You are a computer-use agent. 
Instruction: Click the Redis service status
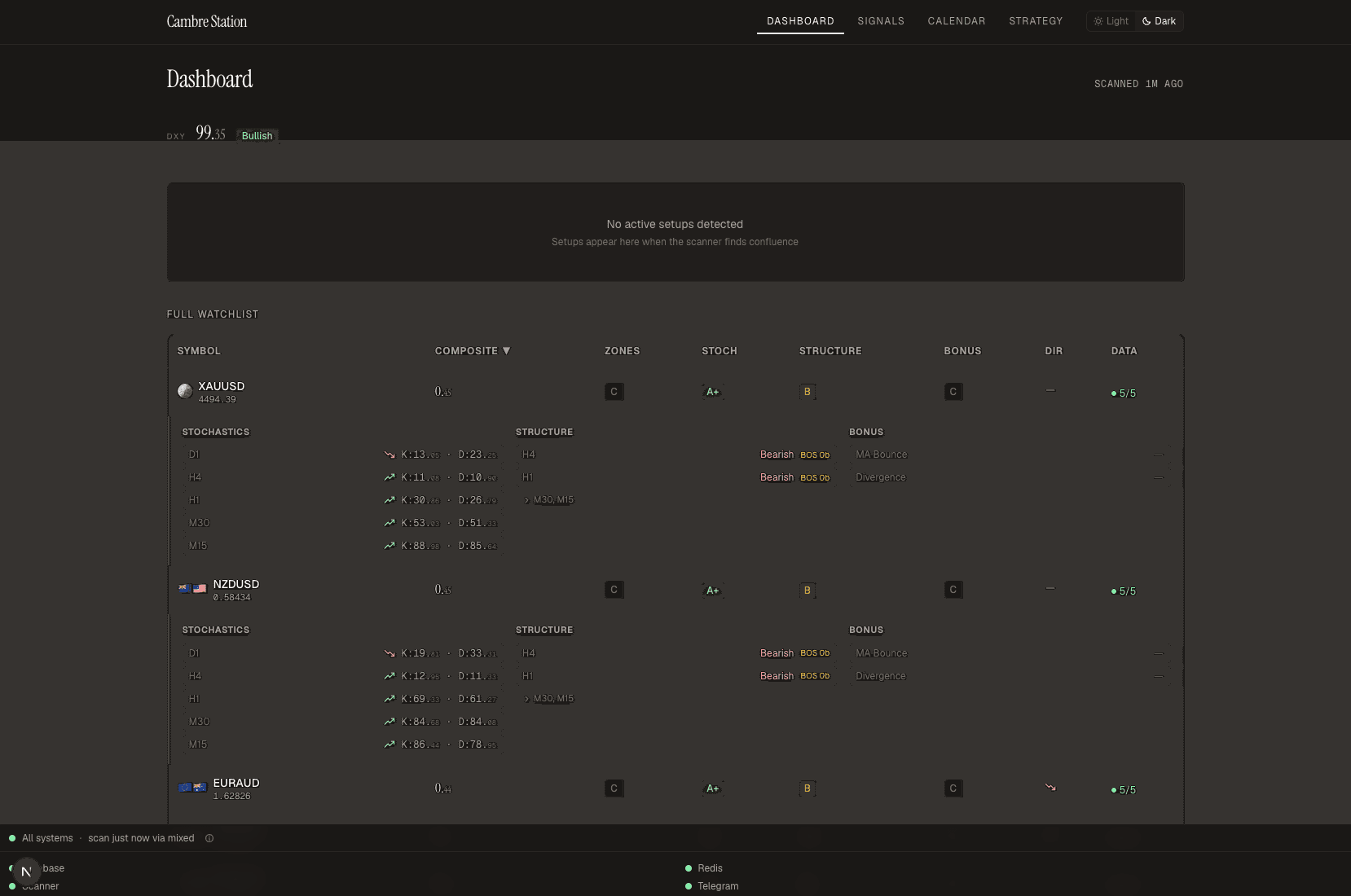click(x=704, y=868)
